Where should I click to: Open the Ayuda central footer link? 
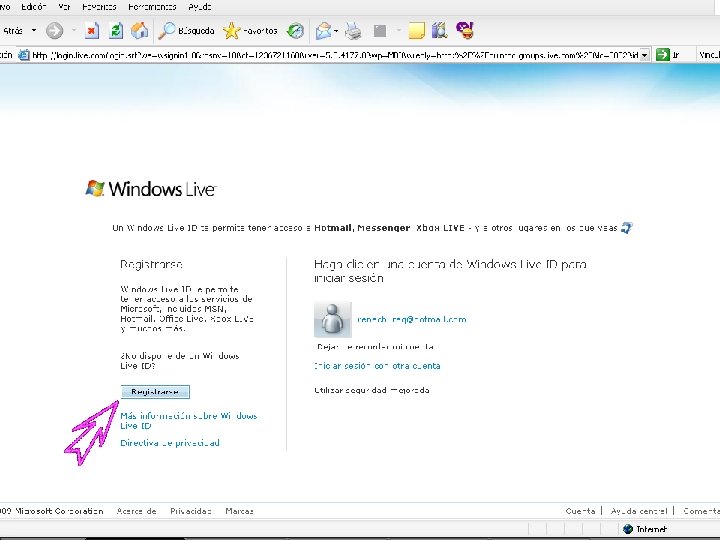coord(639,511)
